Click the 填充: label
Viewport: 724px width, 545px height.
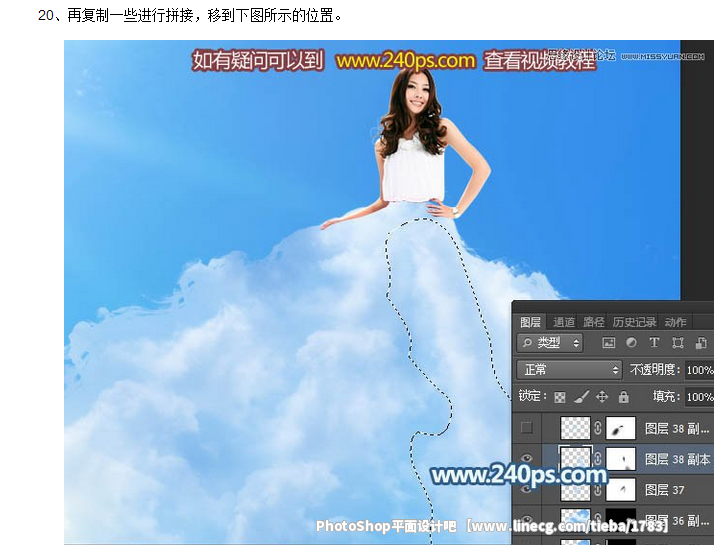pyautogui.click(x=666, y=396)
